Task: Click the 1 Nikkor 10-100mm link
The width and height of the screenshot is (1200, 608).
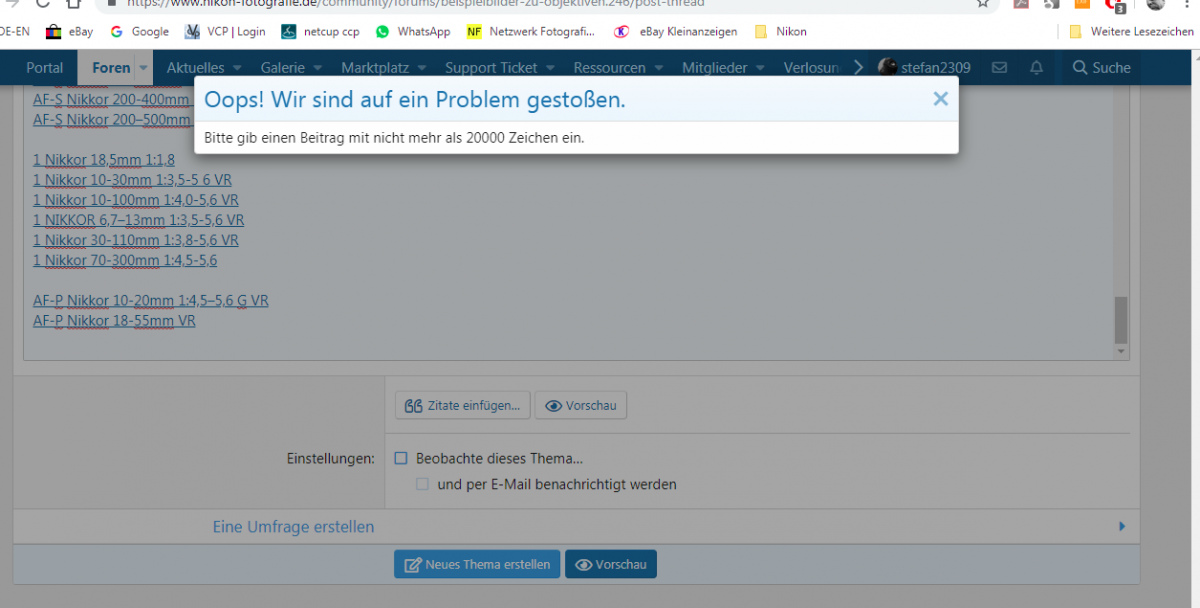Action: 136,200
